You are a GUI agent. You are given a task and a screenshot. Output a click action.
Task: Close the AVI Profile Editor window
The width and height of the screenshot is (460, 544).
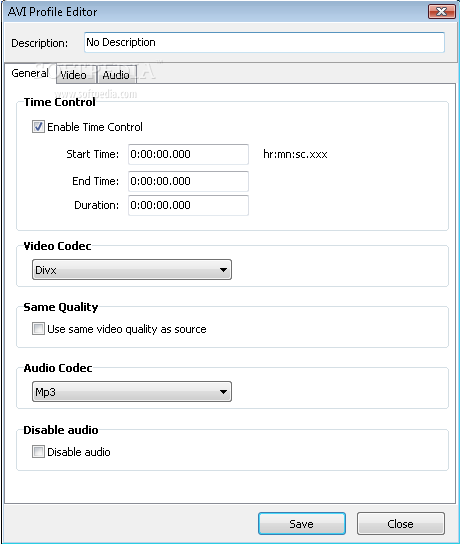pyautogui.click(x=442, y=12)
